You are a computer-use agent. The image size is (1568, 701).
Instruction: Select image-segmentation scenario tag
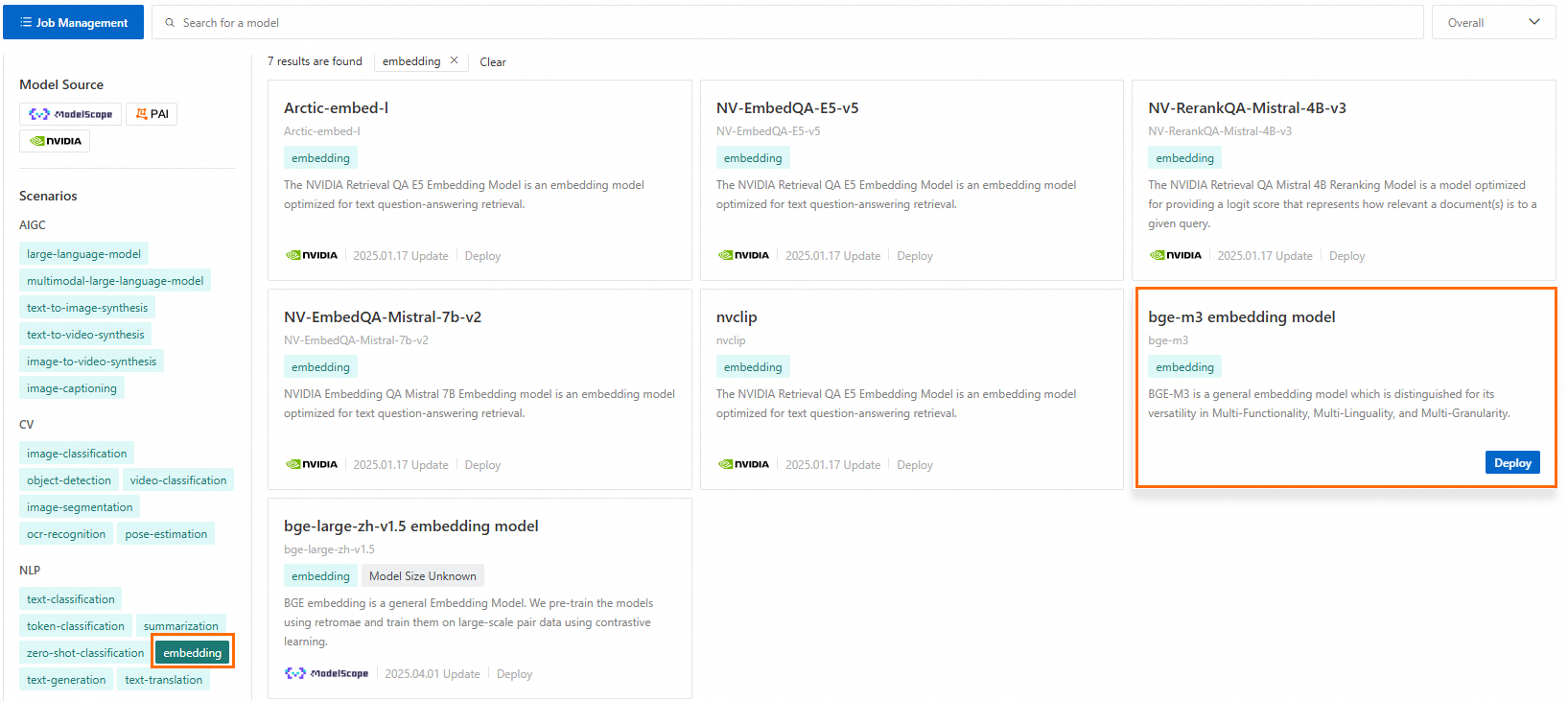[80, 507]
